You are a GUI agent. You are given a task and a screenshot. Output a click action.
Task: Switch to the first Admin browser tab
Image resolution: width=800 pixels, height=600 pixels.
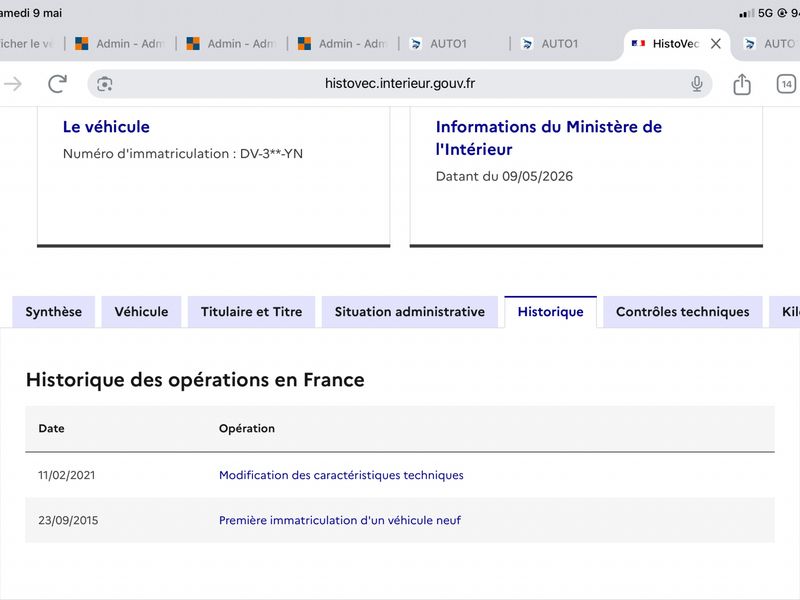coord(119,44)
